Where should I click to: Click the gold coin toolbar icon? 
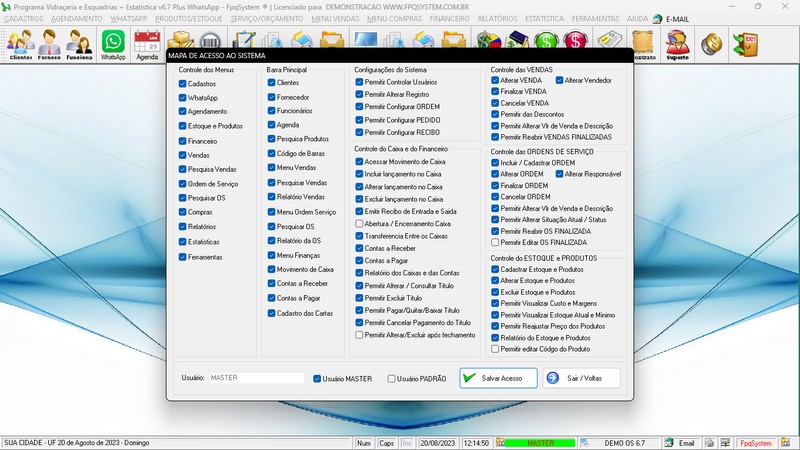coord(712,44)
